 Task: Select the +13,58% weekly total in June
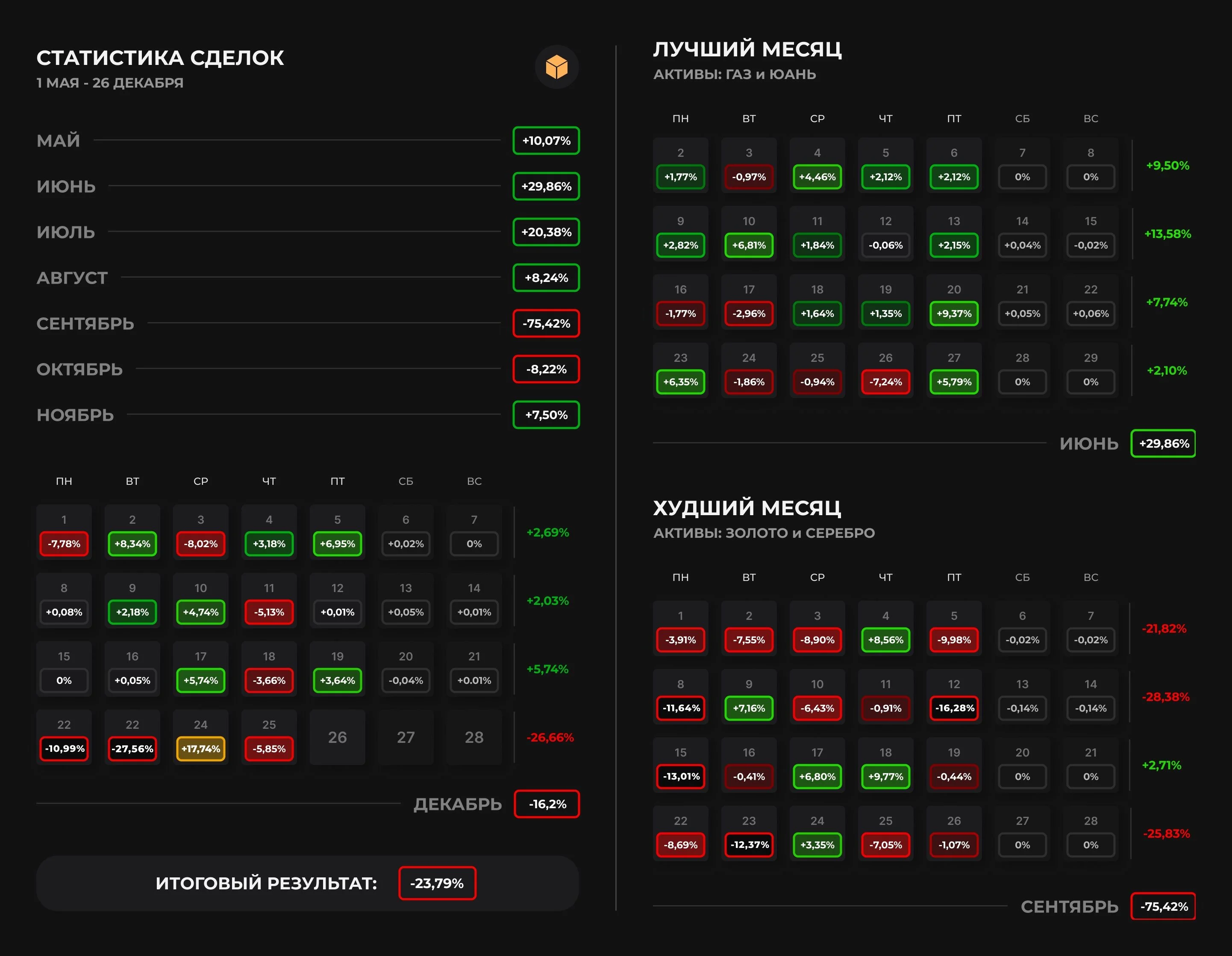[1167, 234]
